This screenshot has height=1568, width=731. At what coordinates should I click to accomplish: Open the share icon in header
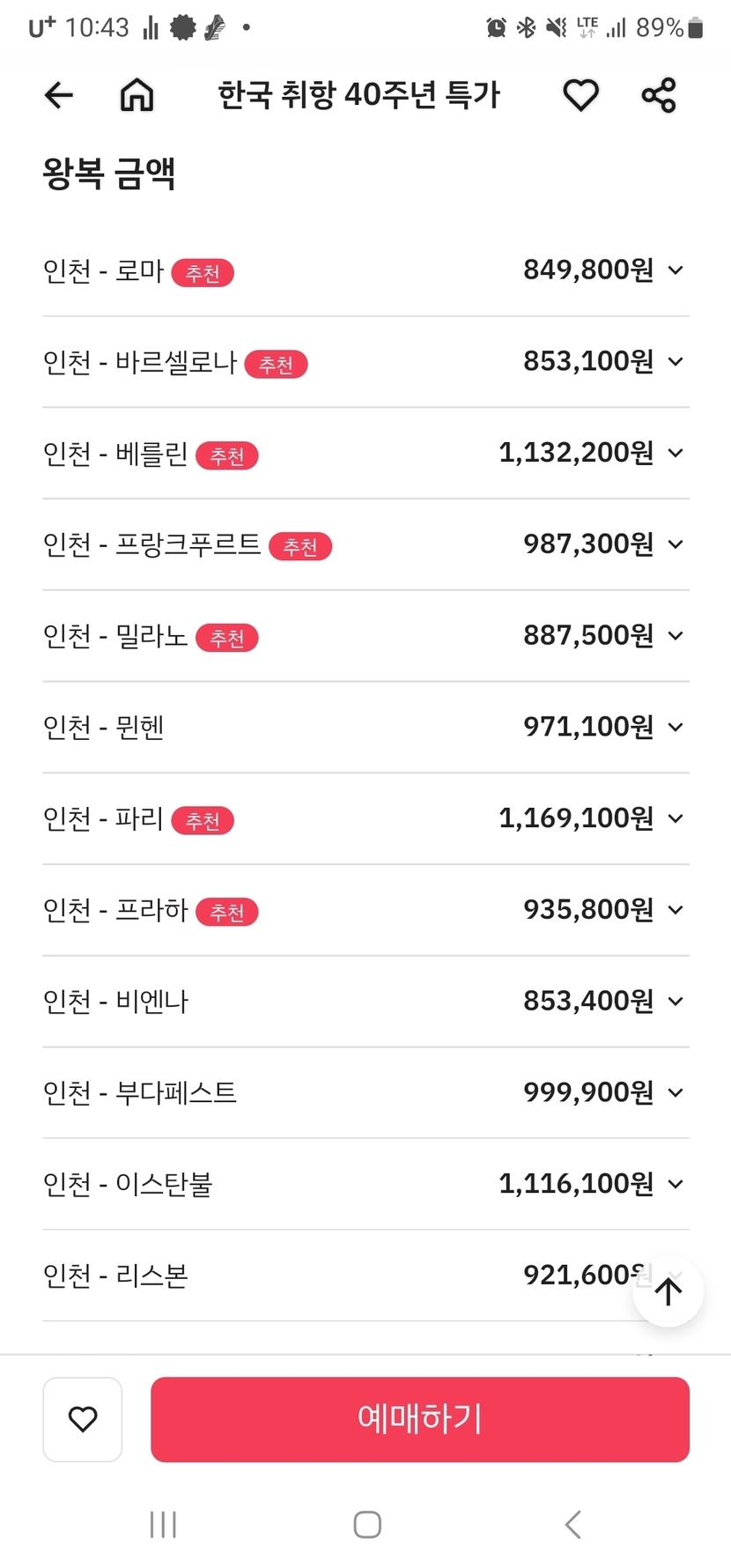tap(659, 95)
